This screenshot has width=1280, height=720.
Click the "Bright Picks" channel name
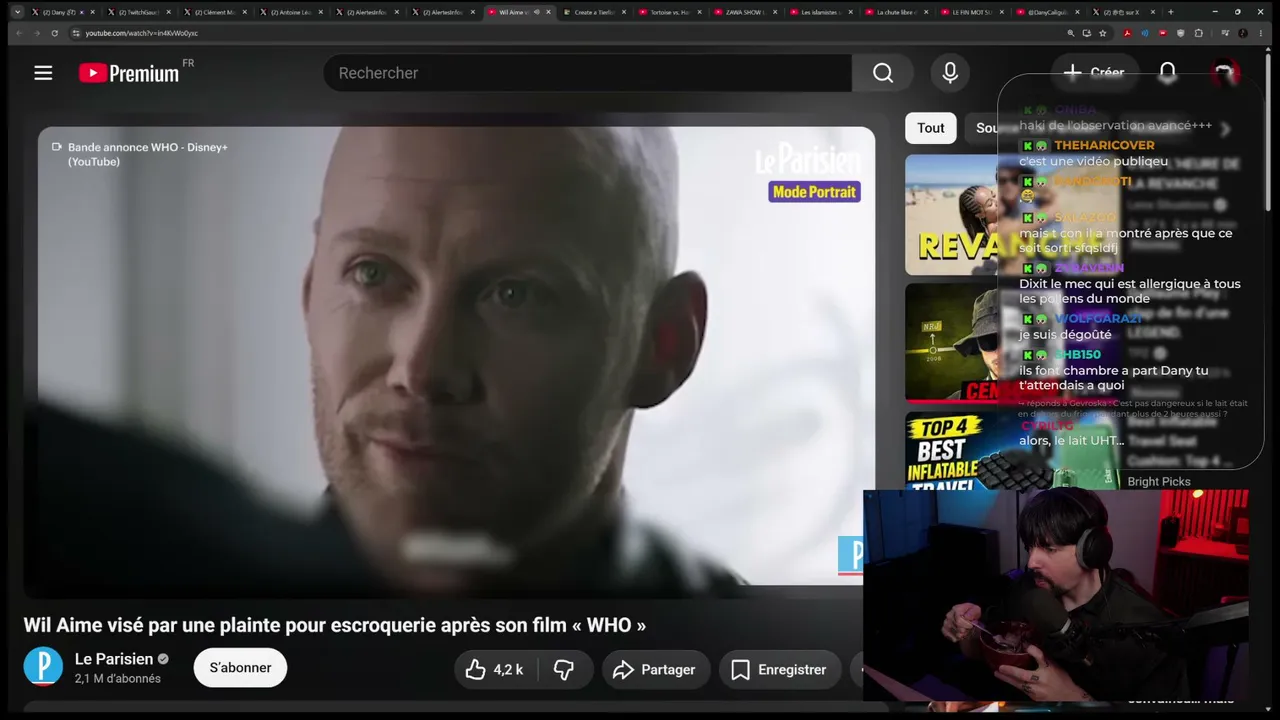click(1159, 482)
